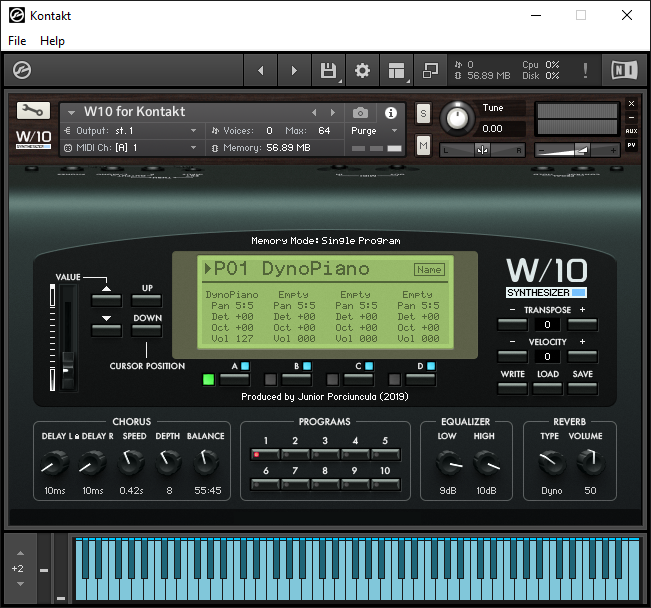Open the Help menu

click(x=52, y=41)
